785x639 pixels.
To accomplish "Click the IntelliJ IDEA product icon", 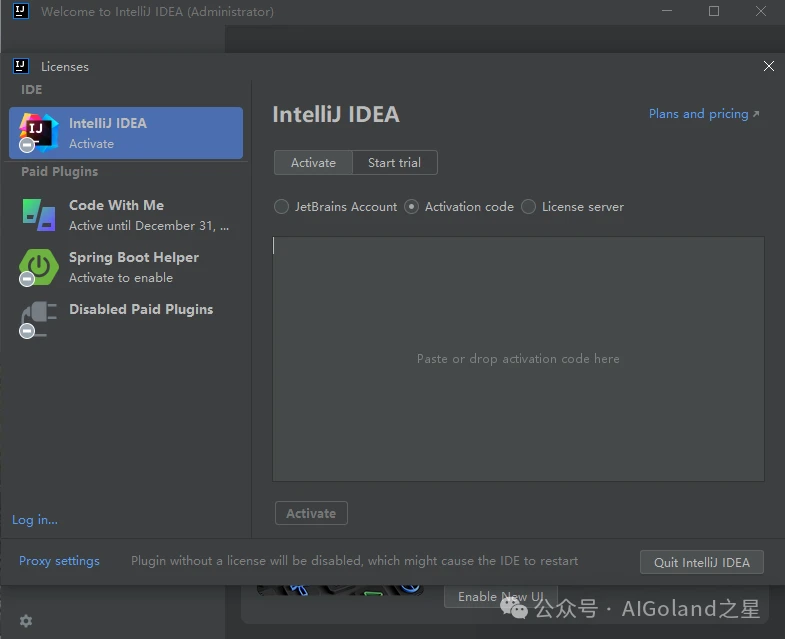I will (39, 132).
